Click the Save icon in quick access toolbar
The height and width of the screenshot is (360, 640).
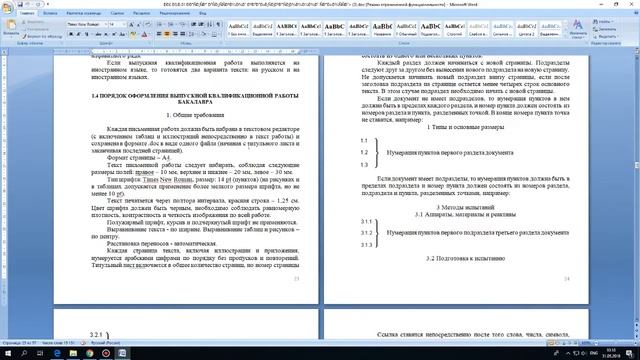[x=20, y=4]
